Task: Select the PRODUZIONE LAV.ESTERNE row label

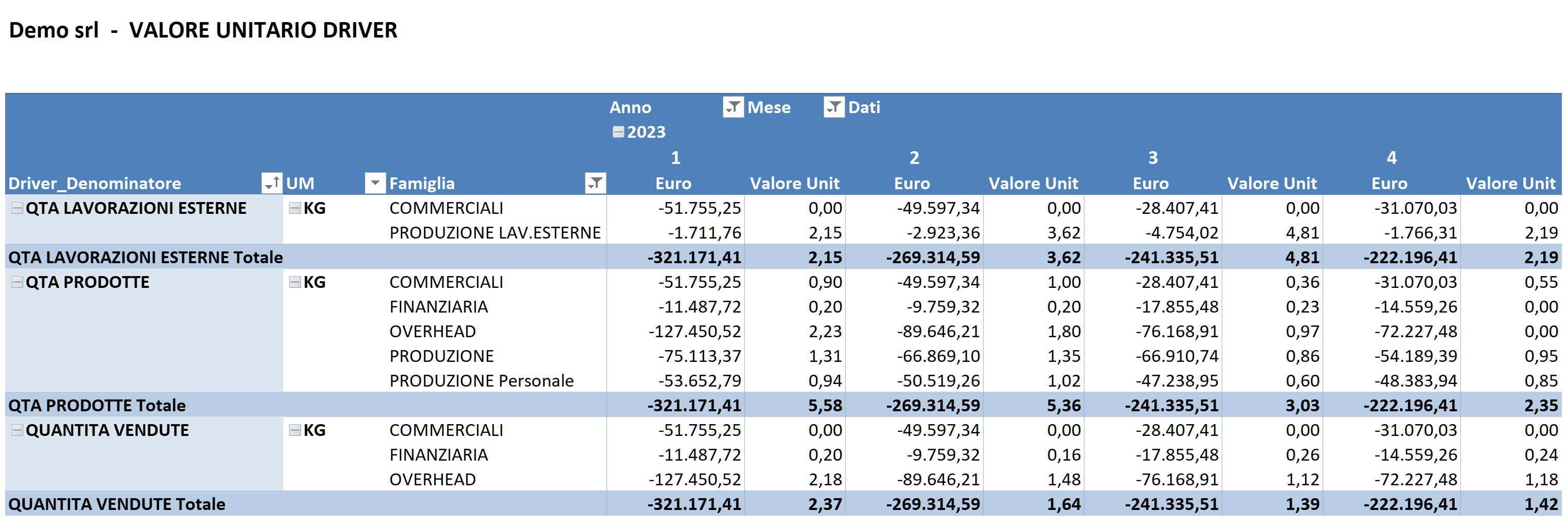Action: (x=495, y=233)
